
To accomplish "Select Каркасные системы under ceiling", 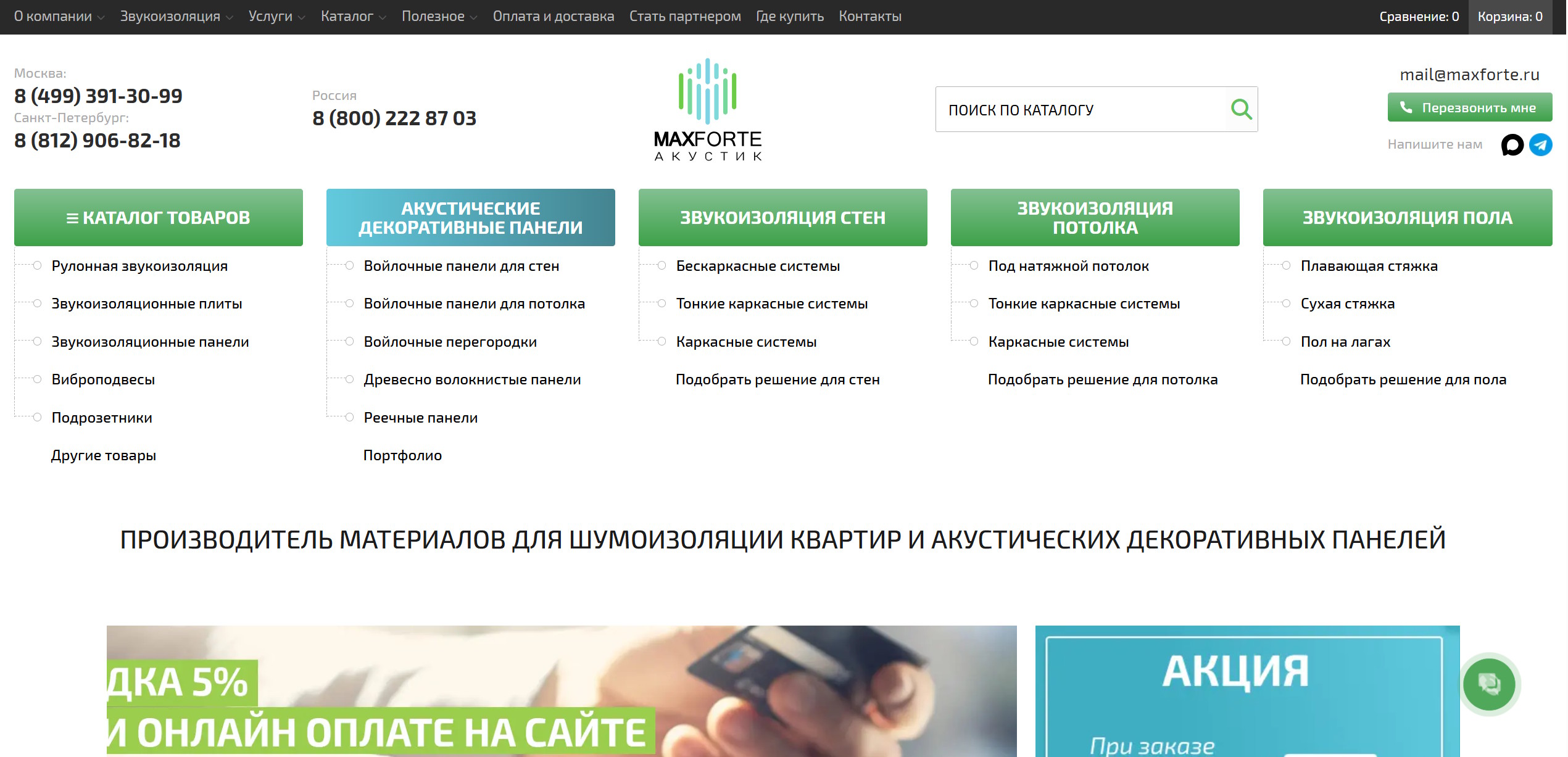I will (1058, 342).
